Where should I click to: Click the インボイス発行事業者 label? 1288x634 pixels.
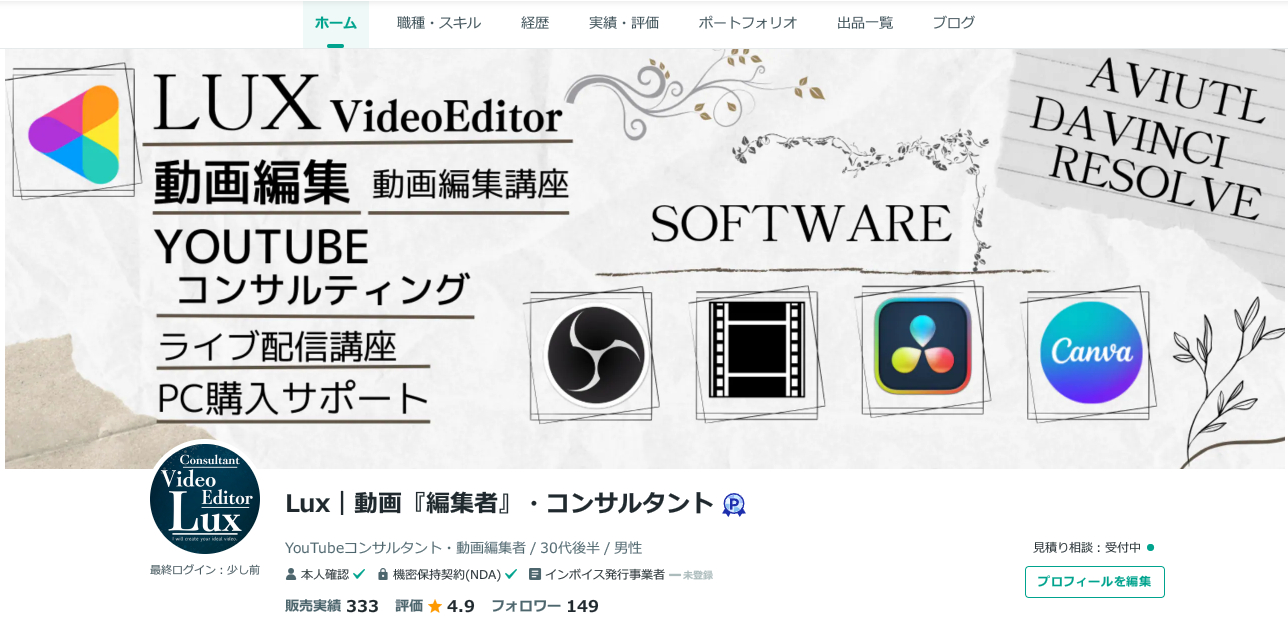pos(605,575)
